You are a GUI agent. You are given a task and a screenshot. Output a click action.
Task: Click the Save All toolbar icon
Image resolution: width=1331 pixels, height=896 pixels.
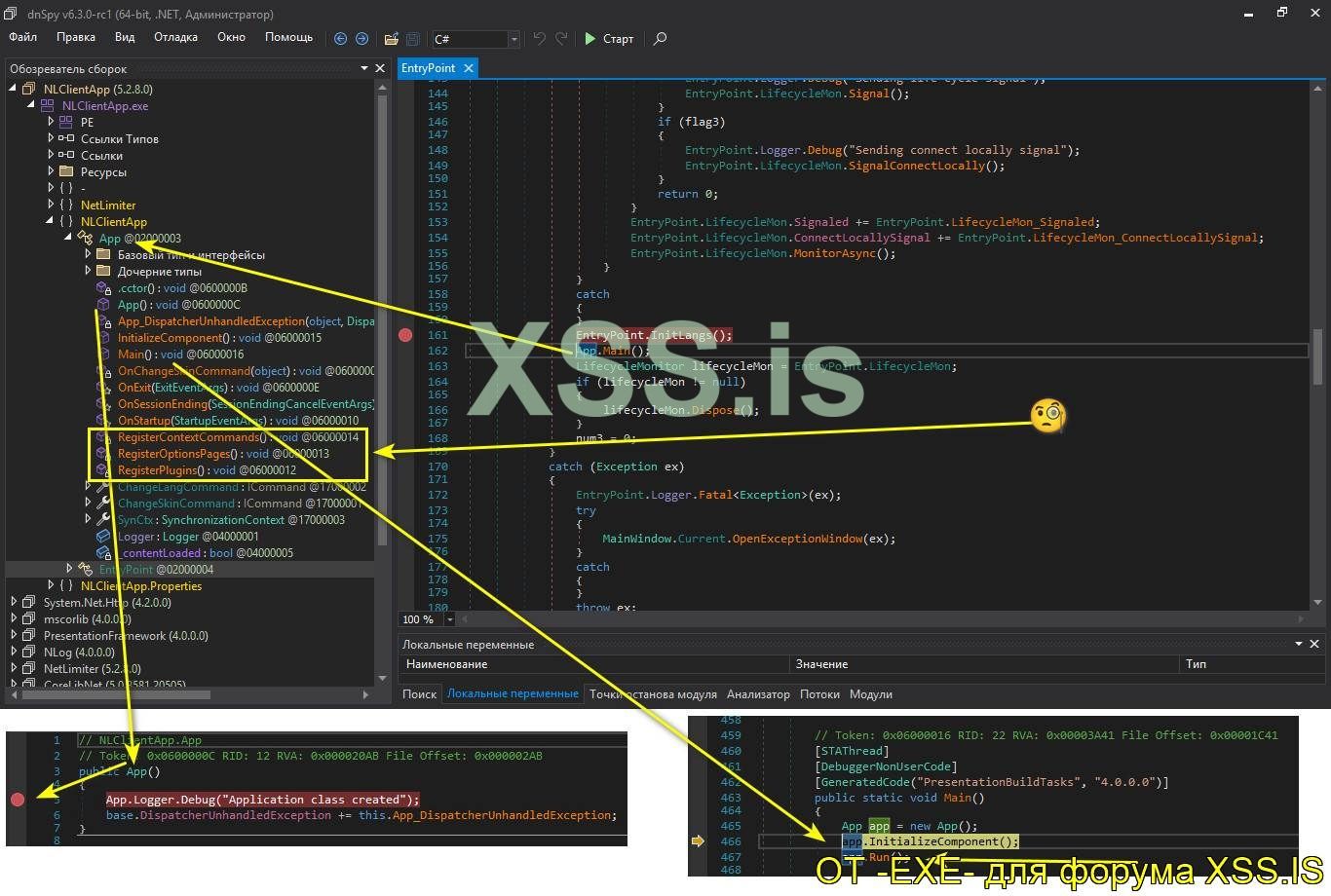pos(412,39)
